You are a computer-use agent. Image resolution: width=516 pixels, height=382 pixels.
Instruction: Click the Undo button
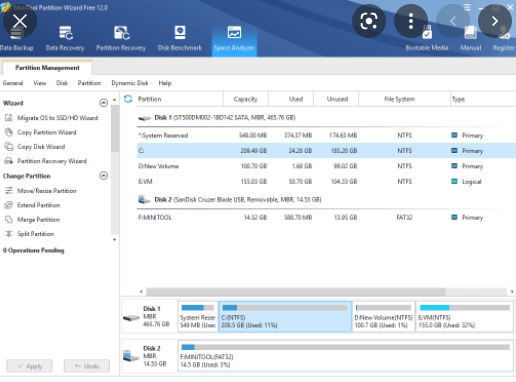pyautogui.click(x=87, y=366)
